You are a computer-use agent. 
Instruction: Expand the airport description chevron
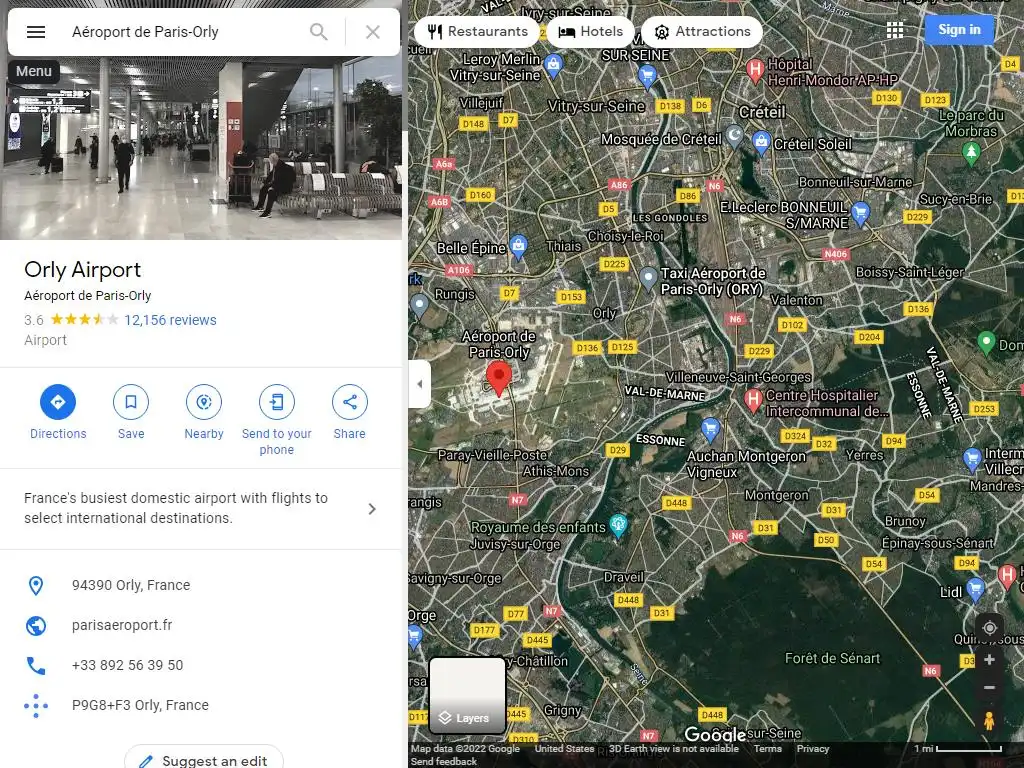(372, 509)
